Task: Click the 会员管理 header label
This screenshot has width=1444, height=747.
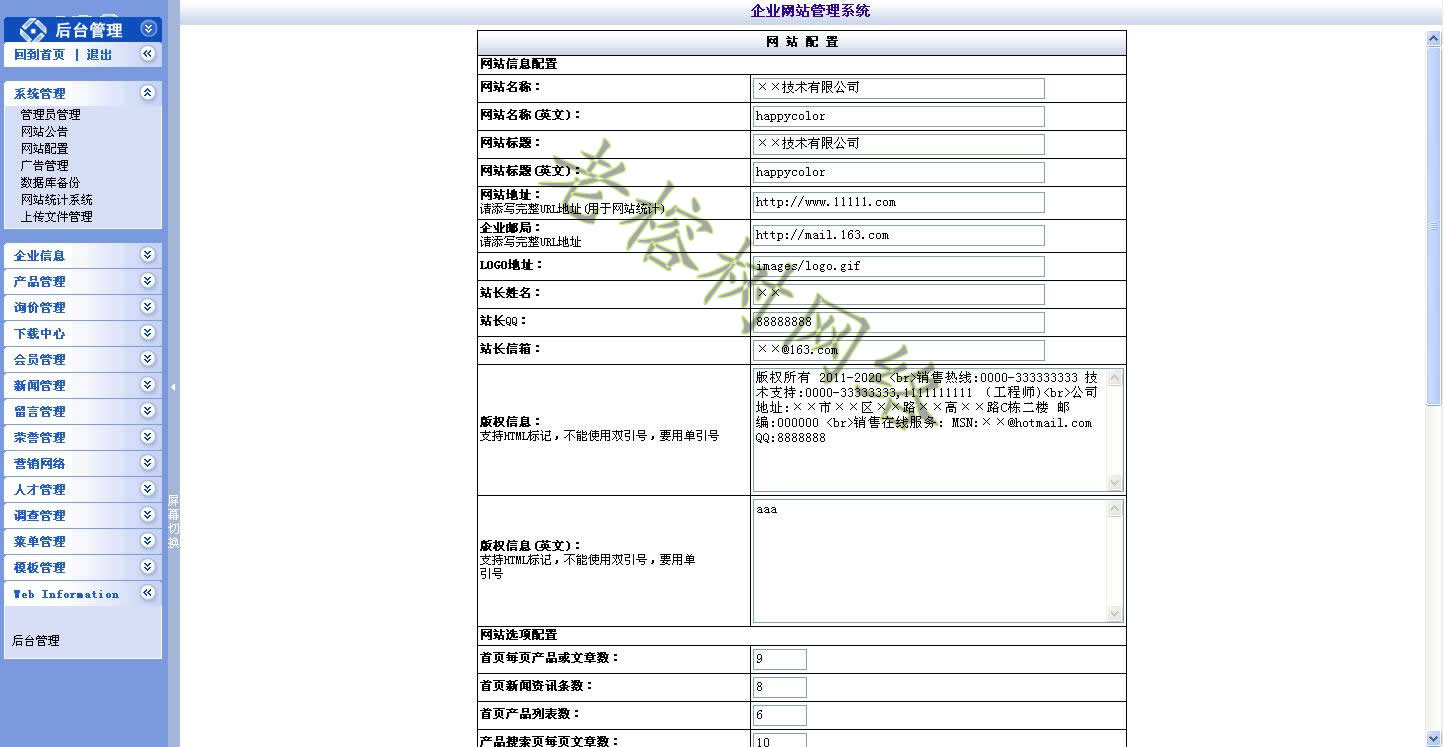Action: click(40, 360)
